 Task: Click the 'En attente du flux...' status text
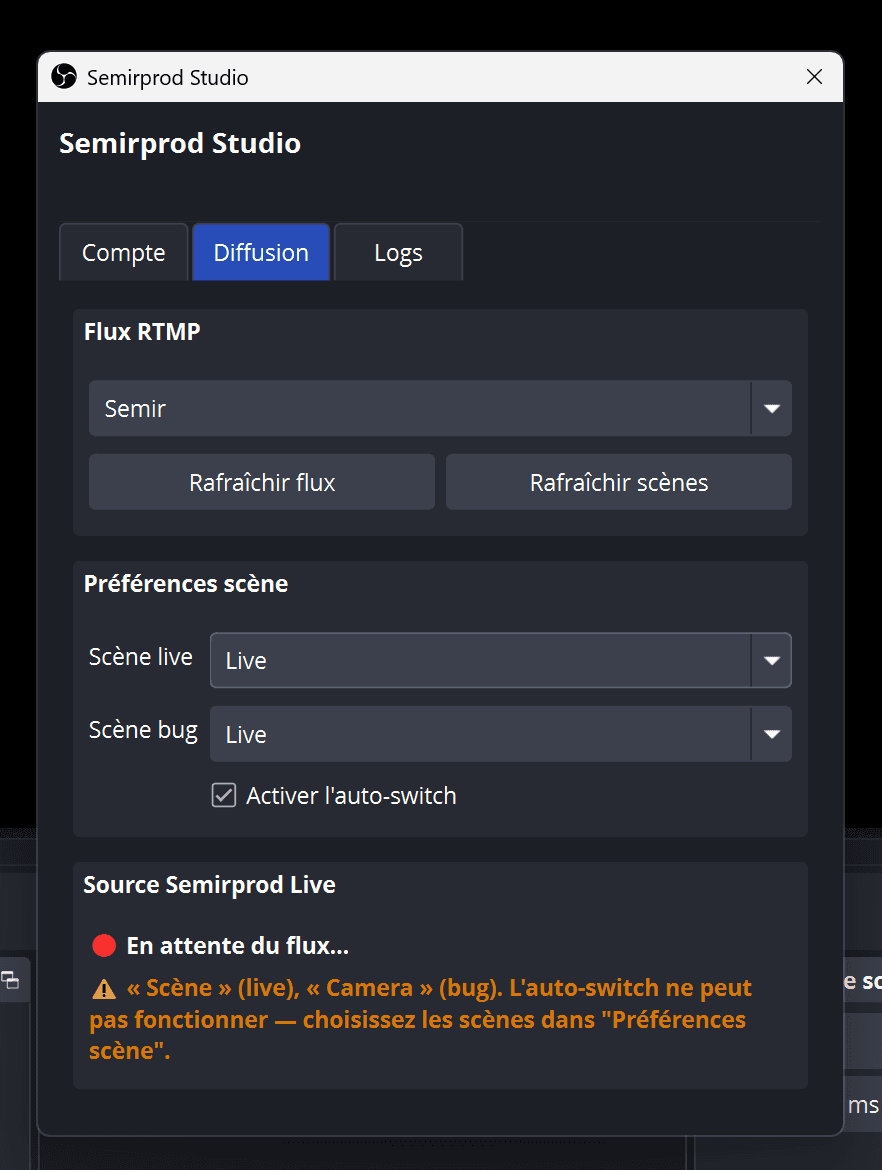237,946
